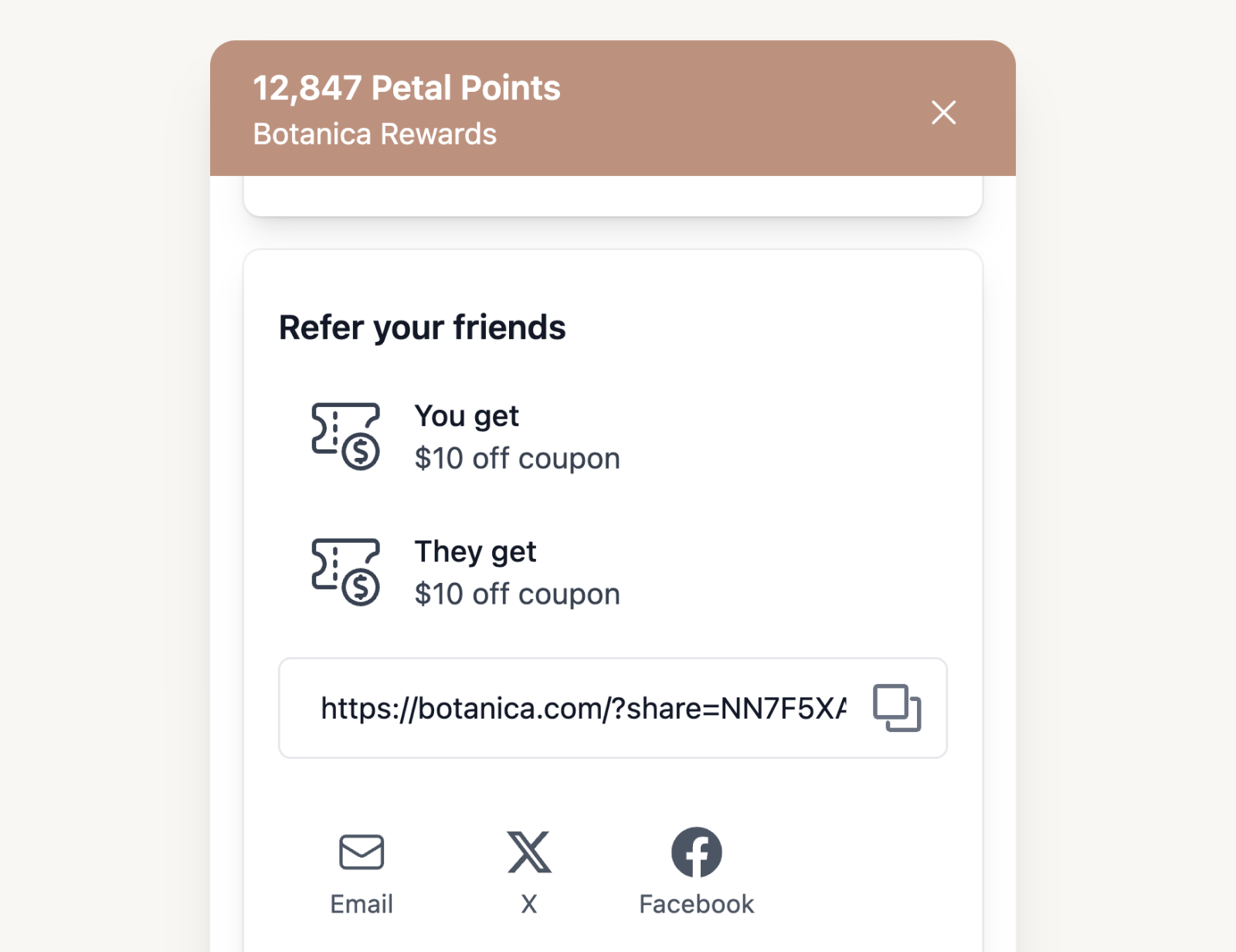
Task: Select the "You get" reward title
Action: tap(467, 416)
